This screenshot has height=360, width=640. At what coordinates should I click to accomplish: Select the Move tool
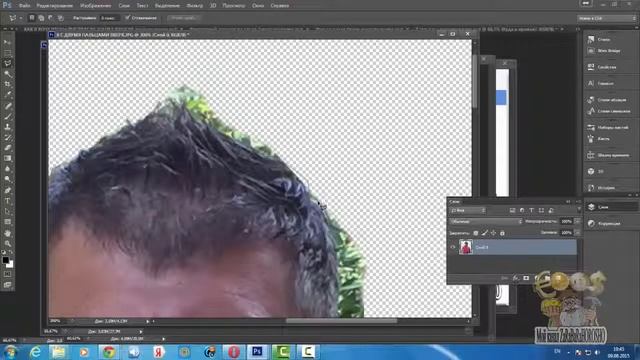tap(7, 42)
